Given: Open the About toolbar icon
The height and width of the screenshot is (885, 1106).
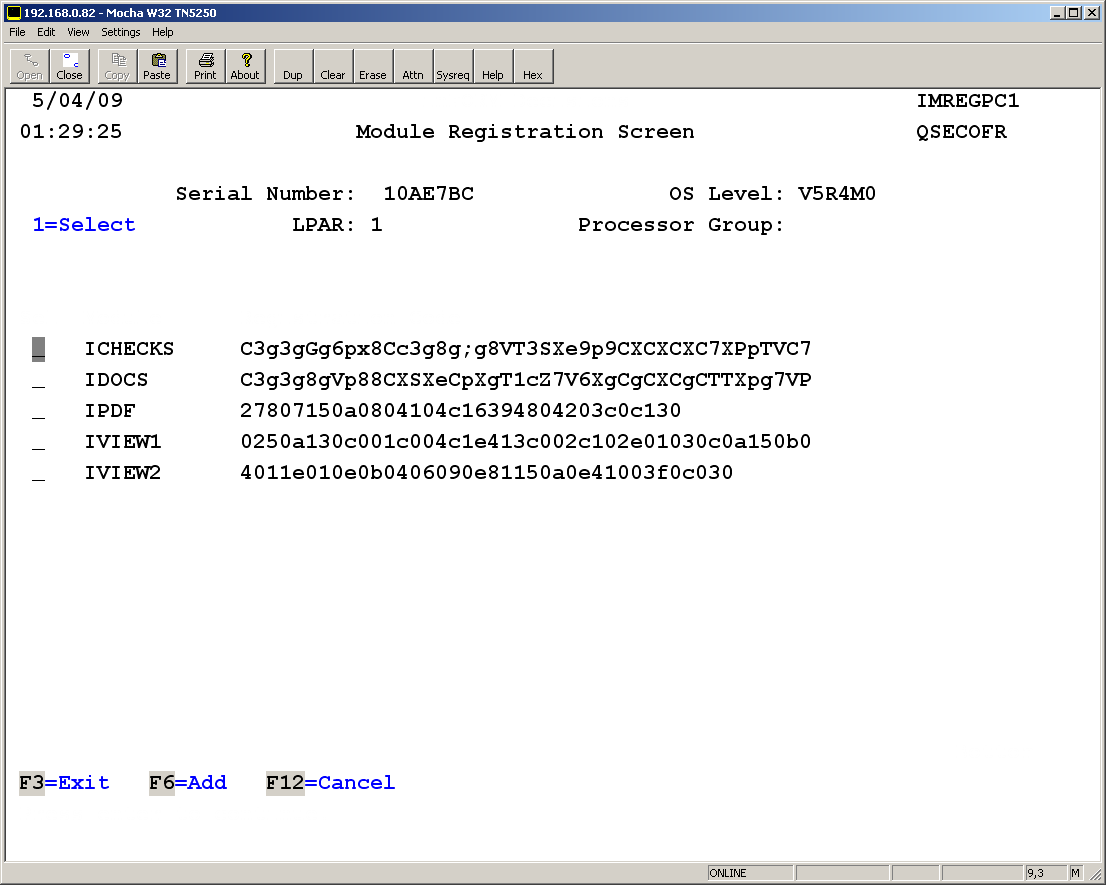Looking at the screenshot, I should (245, 66).
